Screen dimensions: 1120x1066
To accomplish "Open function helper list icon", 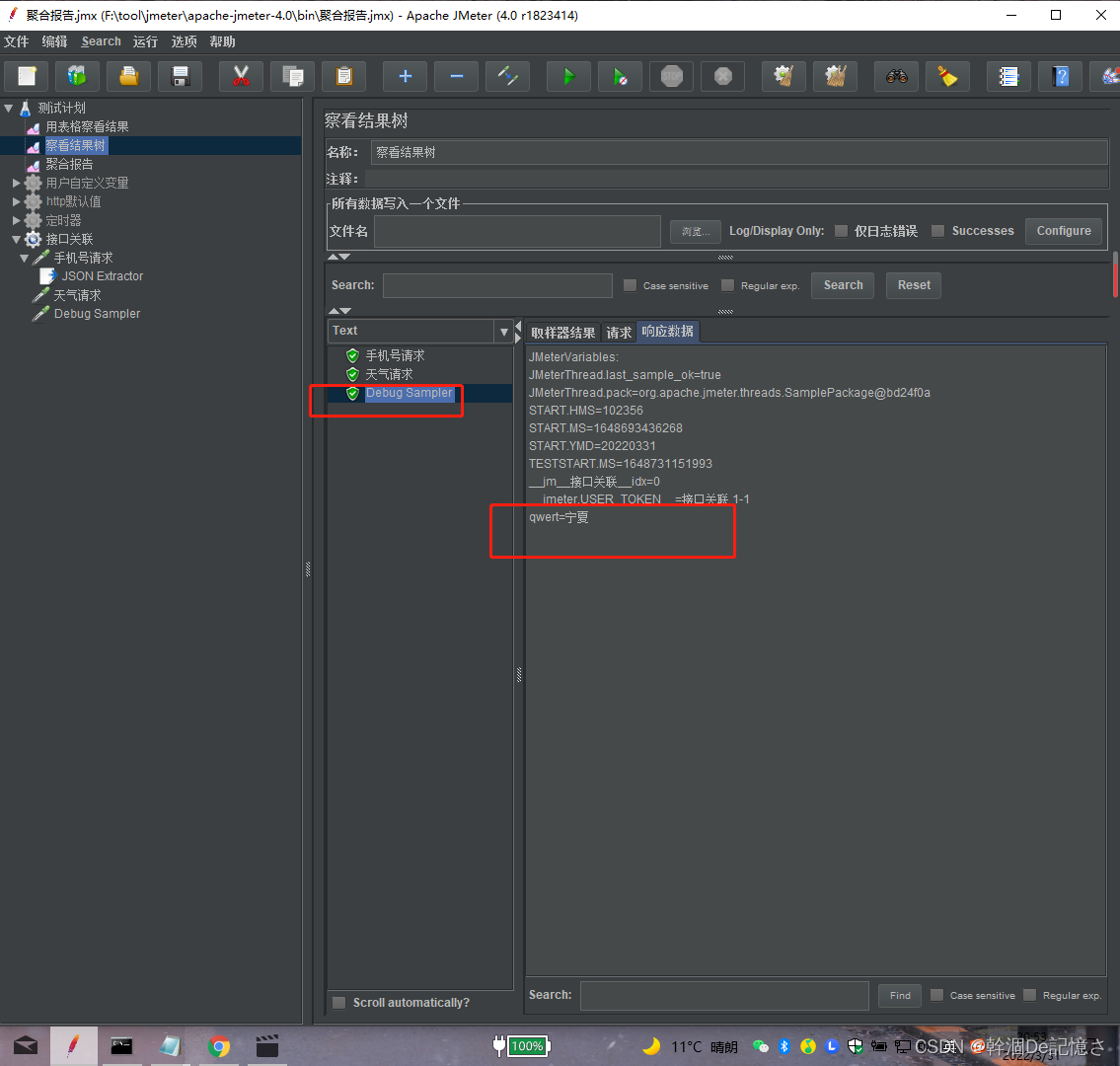I will pos(1008,76).
